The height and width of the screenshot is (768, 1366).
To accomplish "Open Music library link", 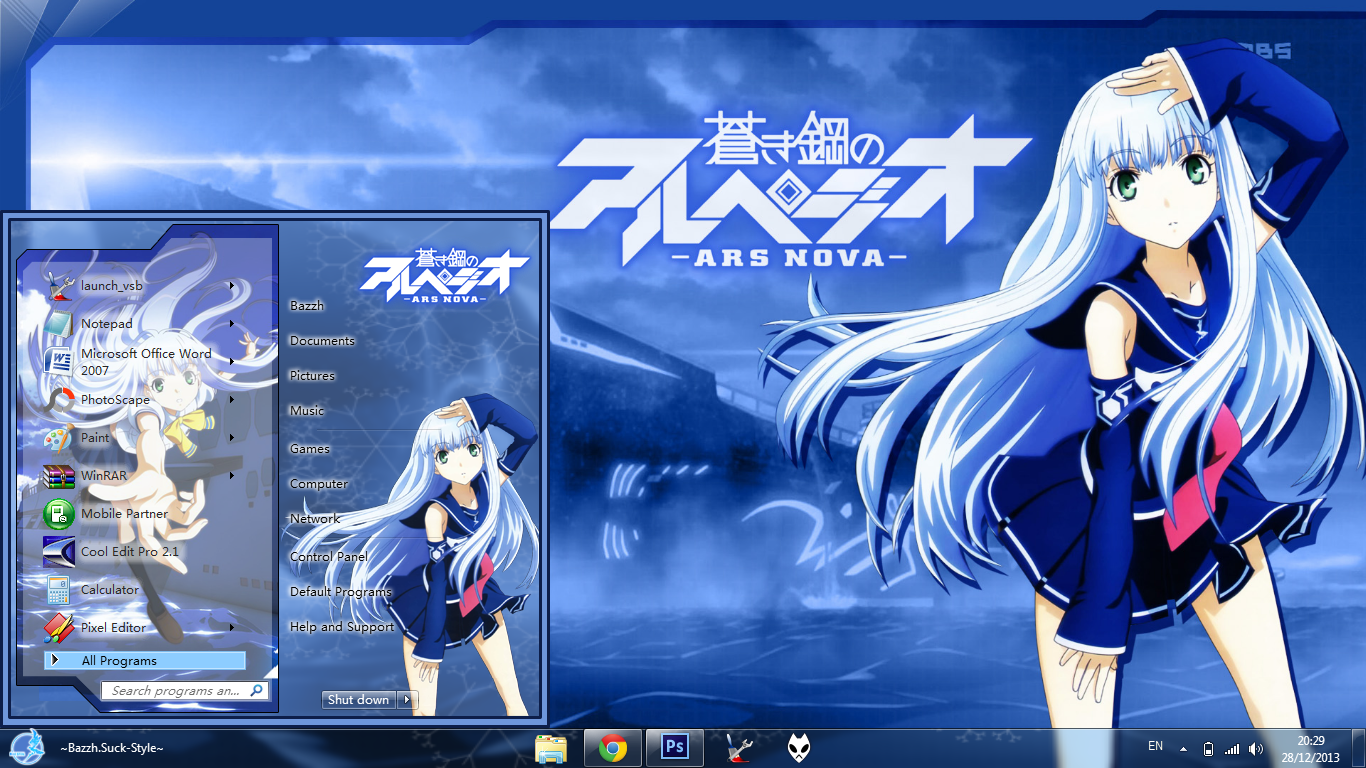I will [307, 411].
